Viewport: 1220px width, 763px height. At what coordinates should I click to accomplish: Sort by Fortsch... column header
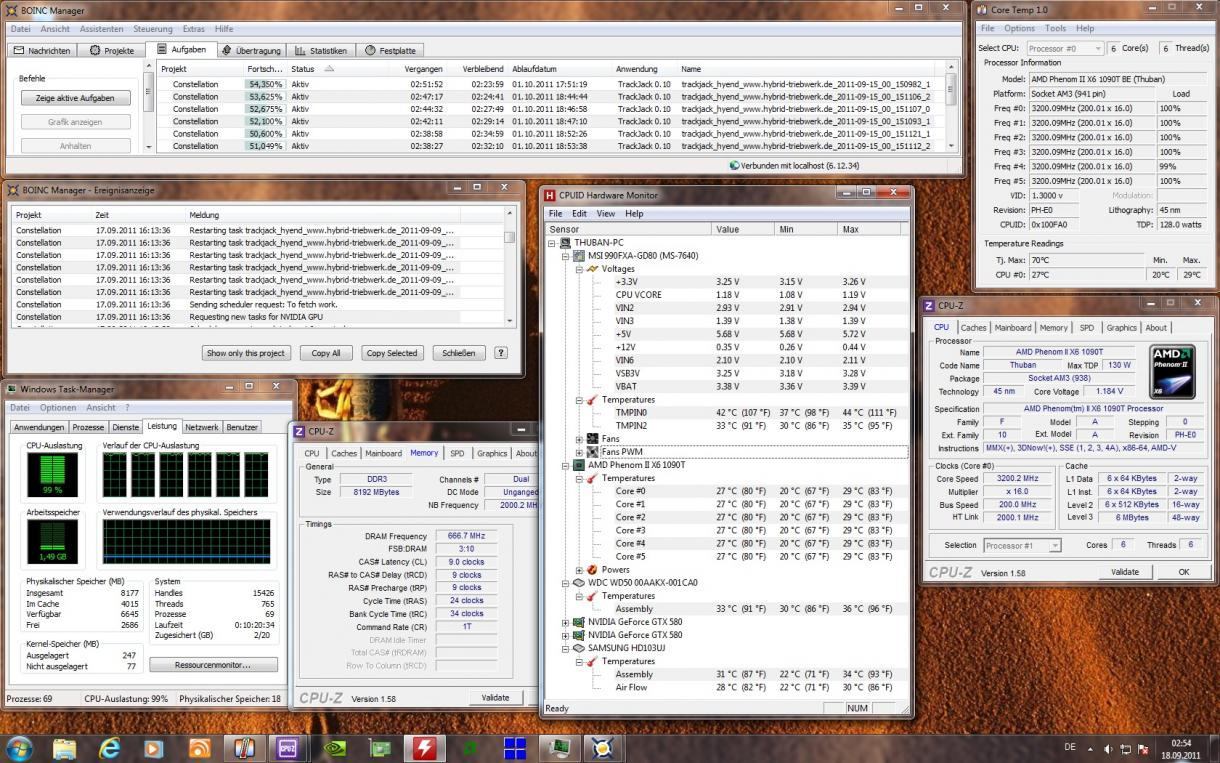click(265, 69)
